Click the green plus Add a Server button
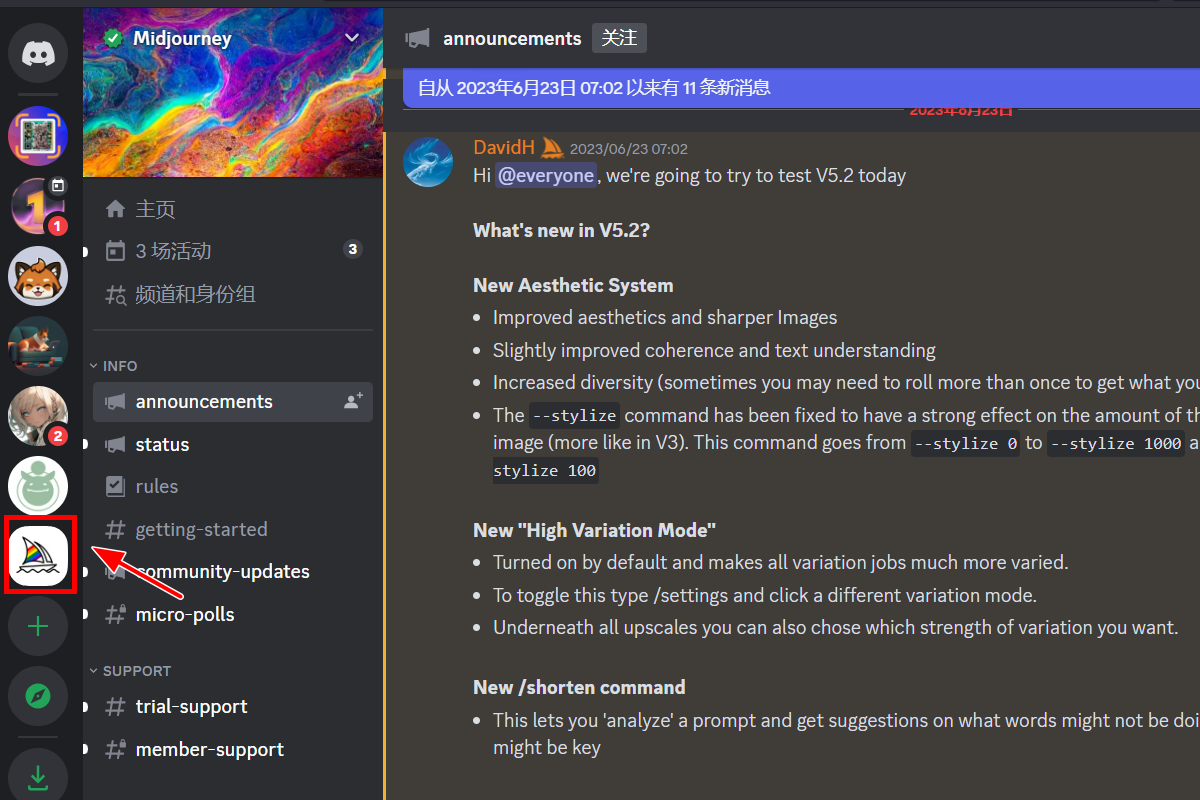 (38, 626)
